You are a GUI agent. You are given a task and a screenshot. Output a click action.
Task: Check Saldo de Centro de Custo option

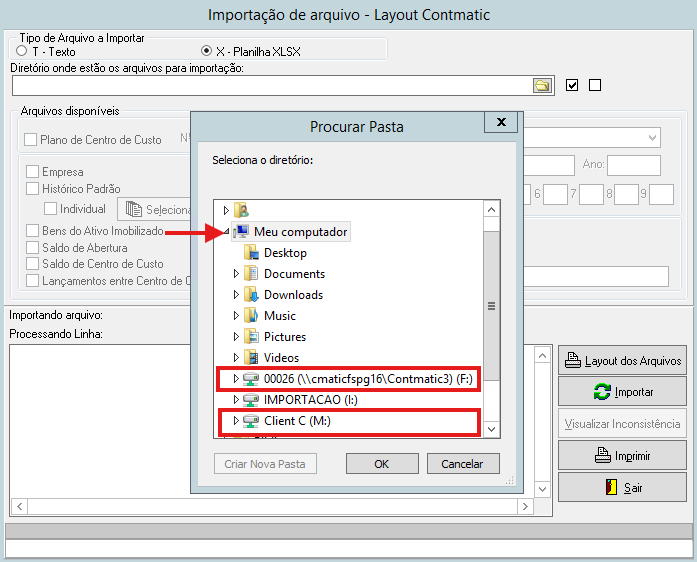pos(32,264)
